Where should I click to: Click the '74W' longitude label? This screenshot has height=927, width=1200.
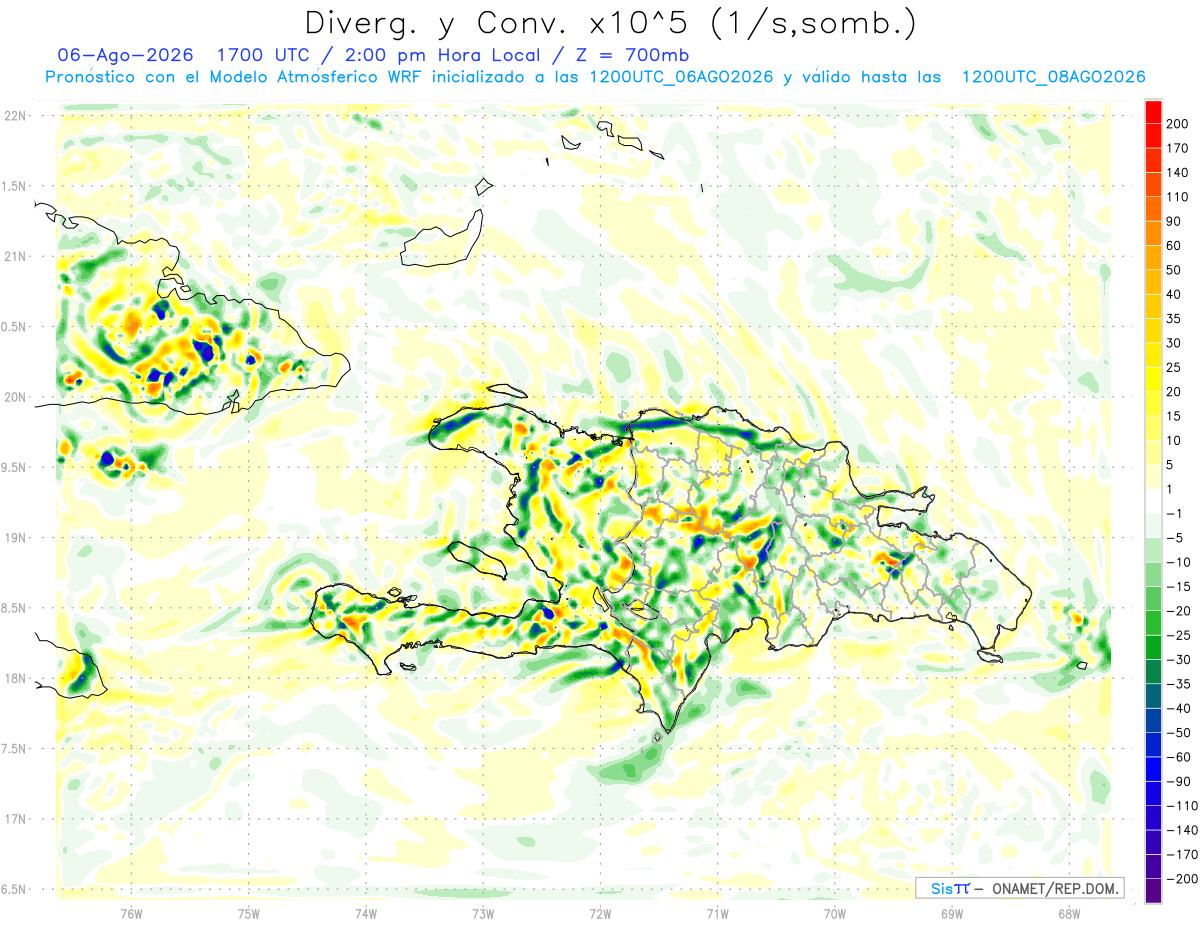tap(366, 913)
